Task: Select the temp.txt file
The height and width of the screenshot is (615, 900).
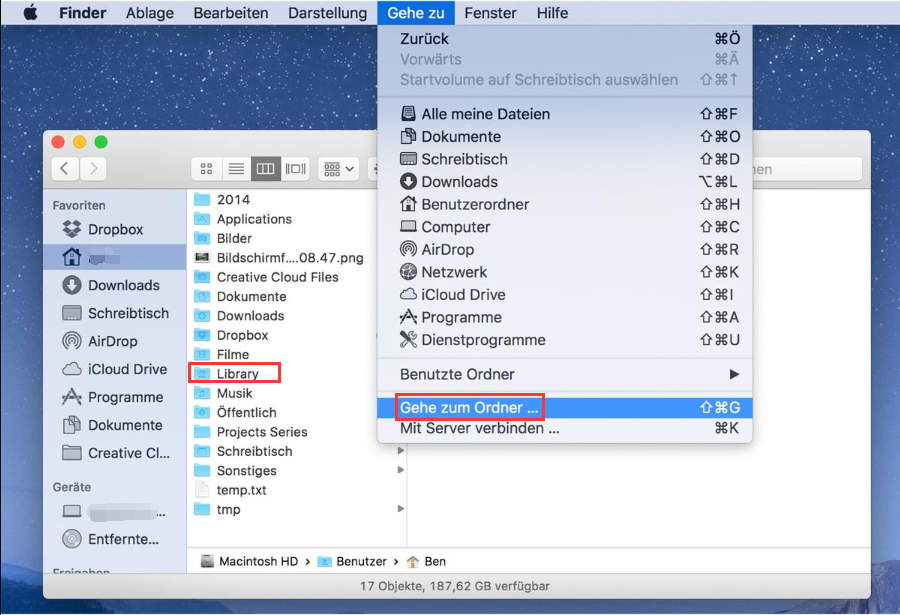Action: pyautogui.click(x=241, y=490)
